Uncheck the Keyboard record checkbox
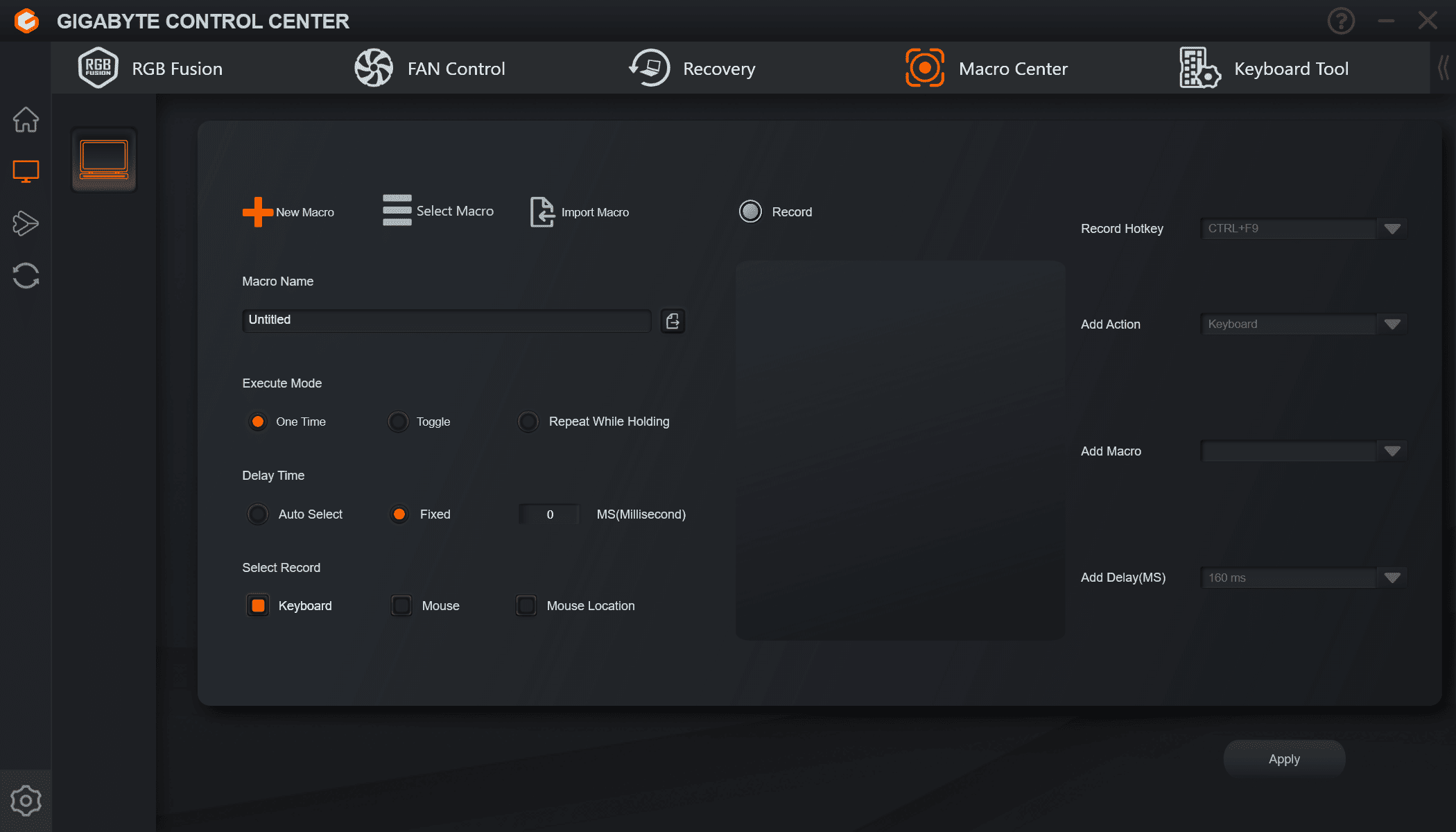The height and width of the screenshot is (832, 1456). click(x=258, y=605)
